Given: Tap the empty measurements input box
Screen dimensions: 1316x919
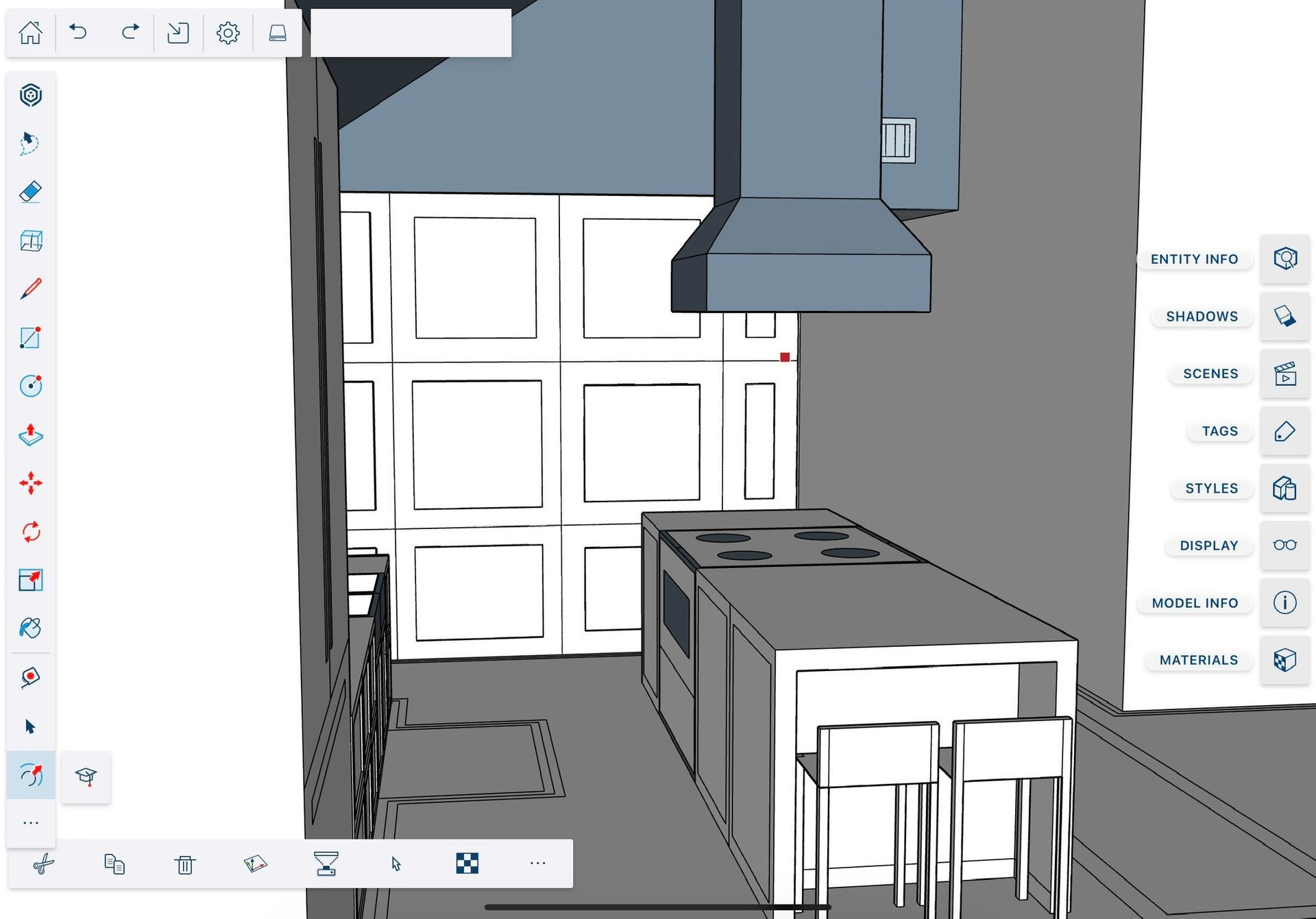Looking at the screenshot, I should (x=411, y=33).
